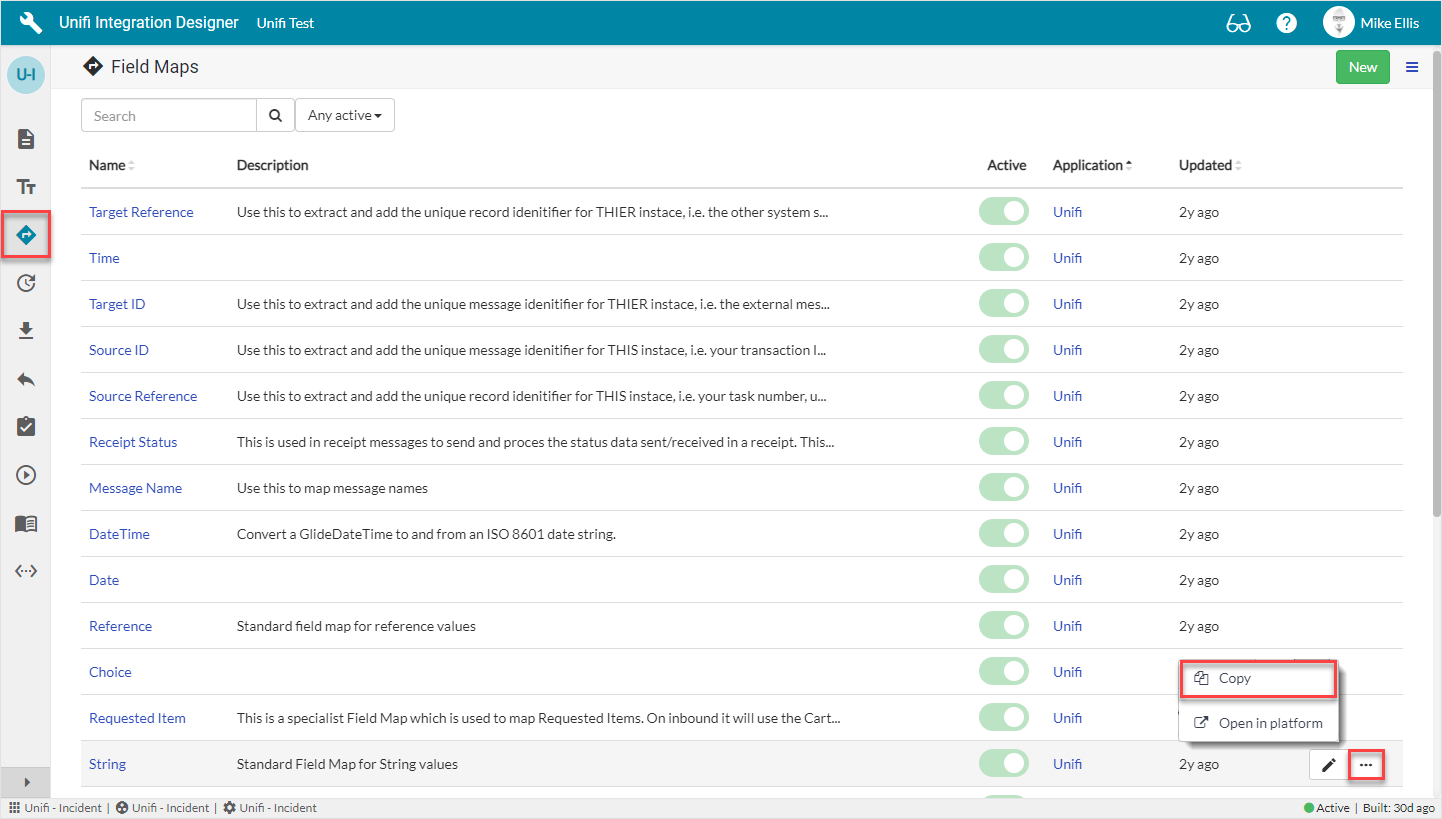Open Field Maps diamond icon in sidebar

click(26, 235)
